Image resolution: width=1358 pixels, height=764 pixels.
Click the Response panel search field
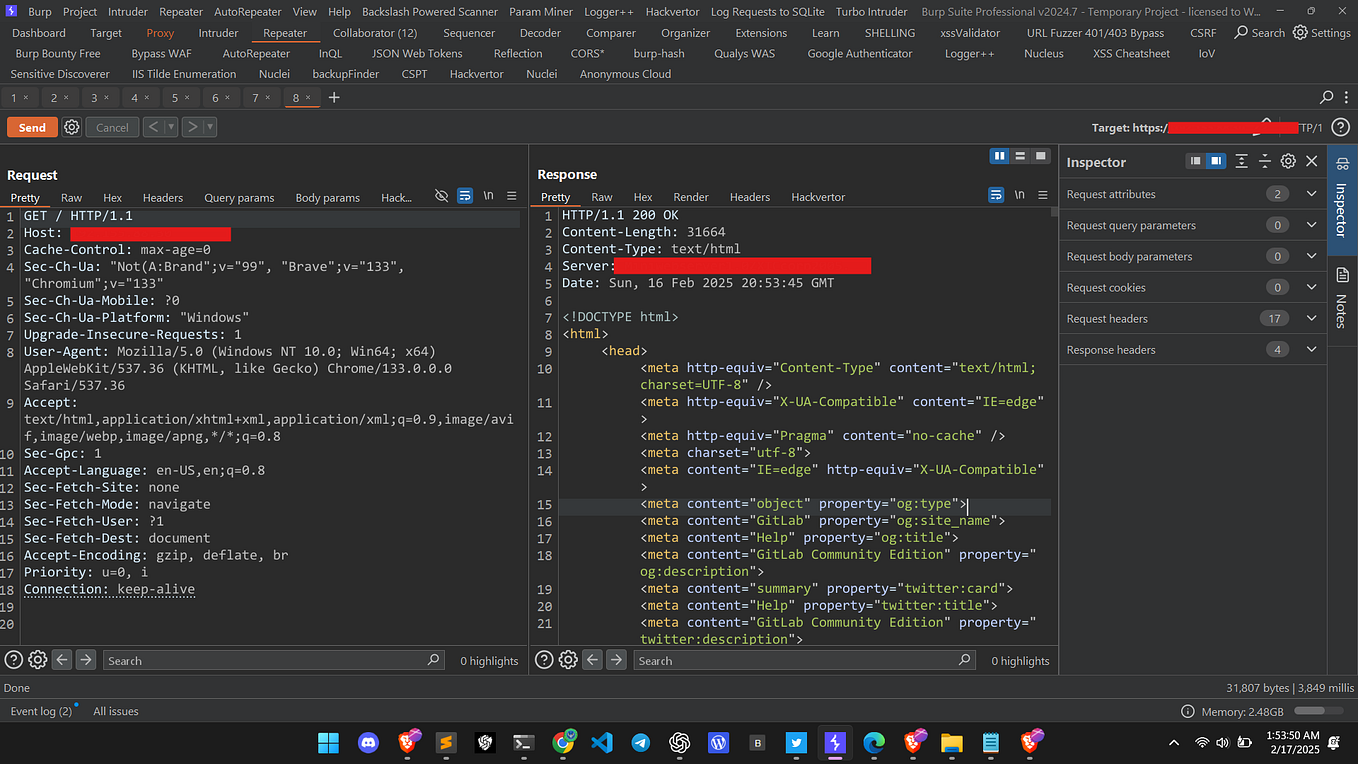click(x=800, y=660)
